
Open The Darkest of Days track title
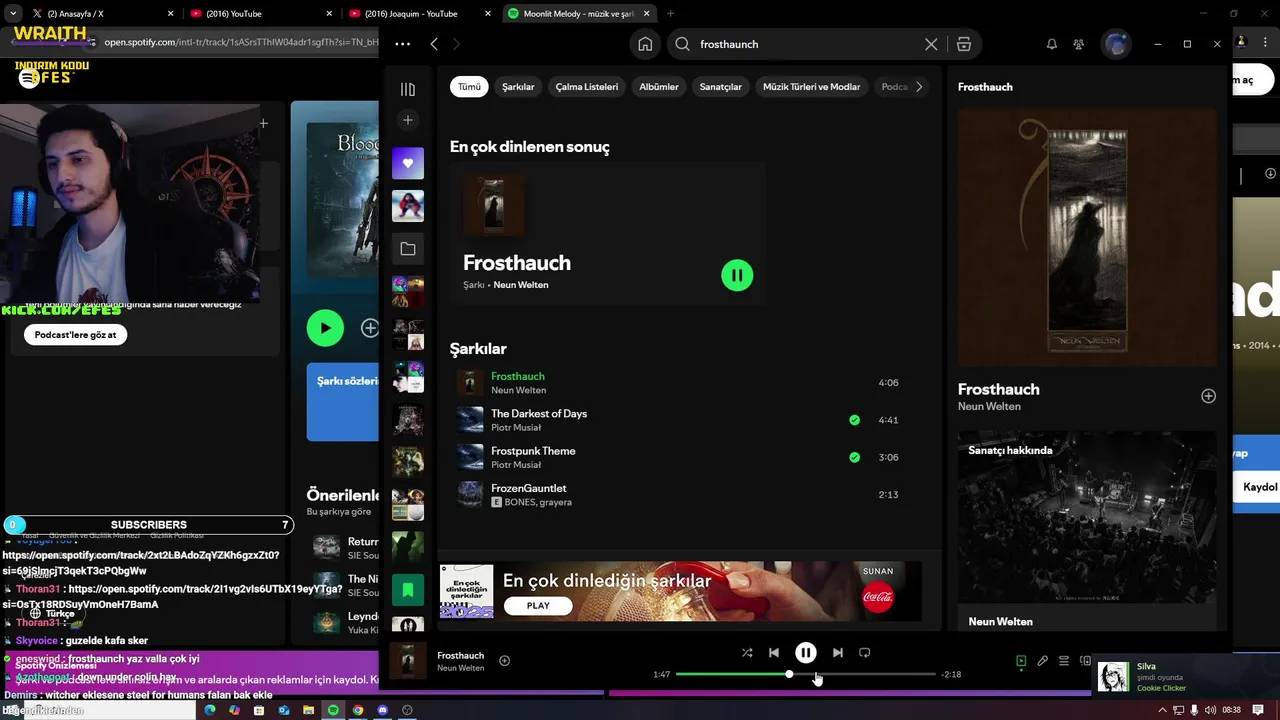click(539, 414)
